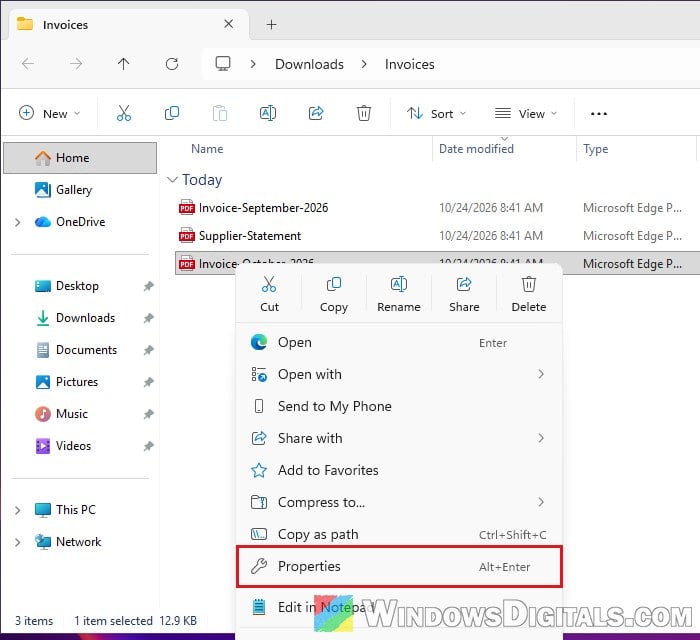Viewport: 700px width, 640px height.
Task: Sort by the Type column header
Action: coord(595,149)
